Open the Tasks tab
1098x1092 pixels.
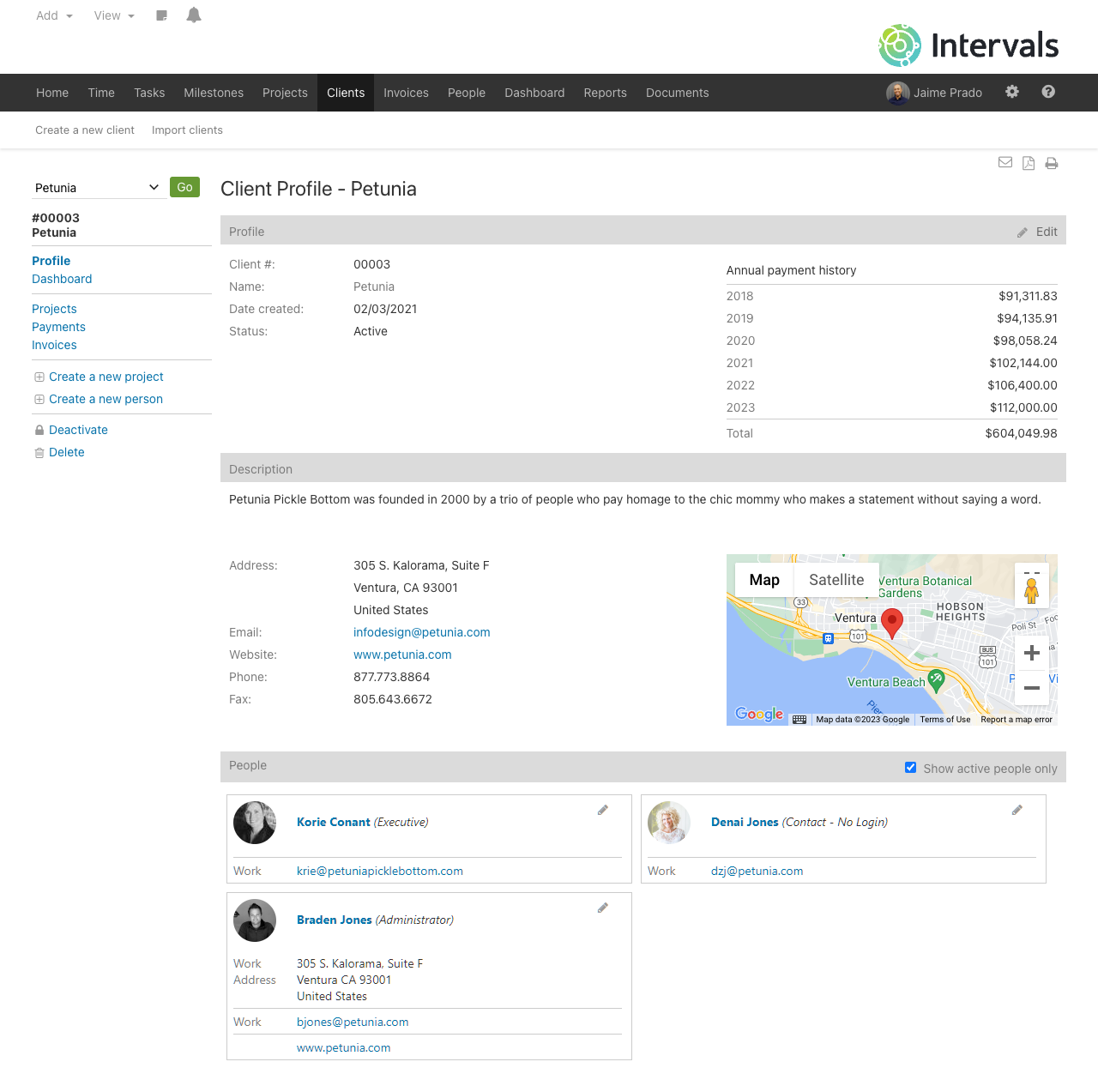pyautogui.click(x=149, y=93)
